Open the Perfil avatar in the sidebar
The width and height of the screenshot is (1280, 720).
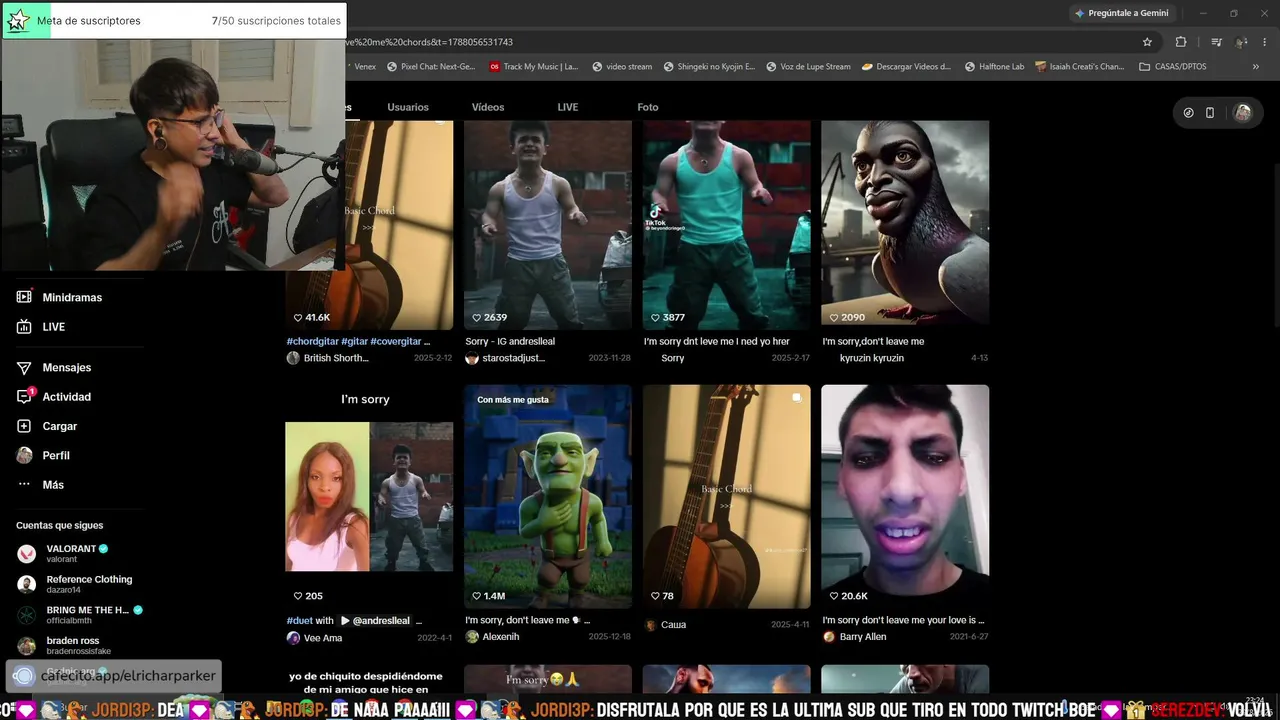pyautogui.click(x=24, y=455)
